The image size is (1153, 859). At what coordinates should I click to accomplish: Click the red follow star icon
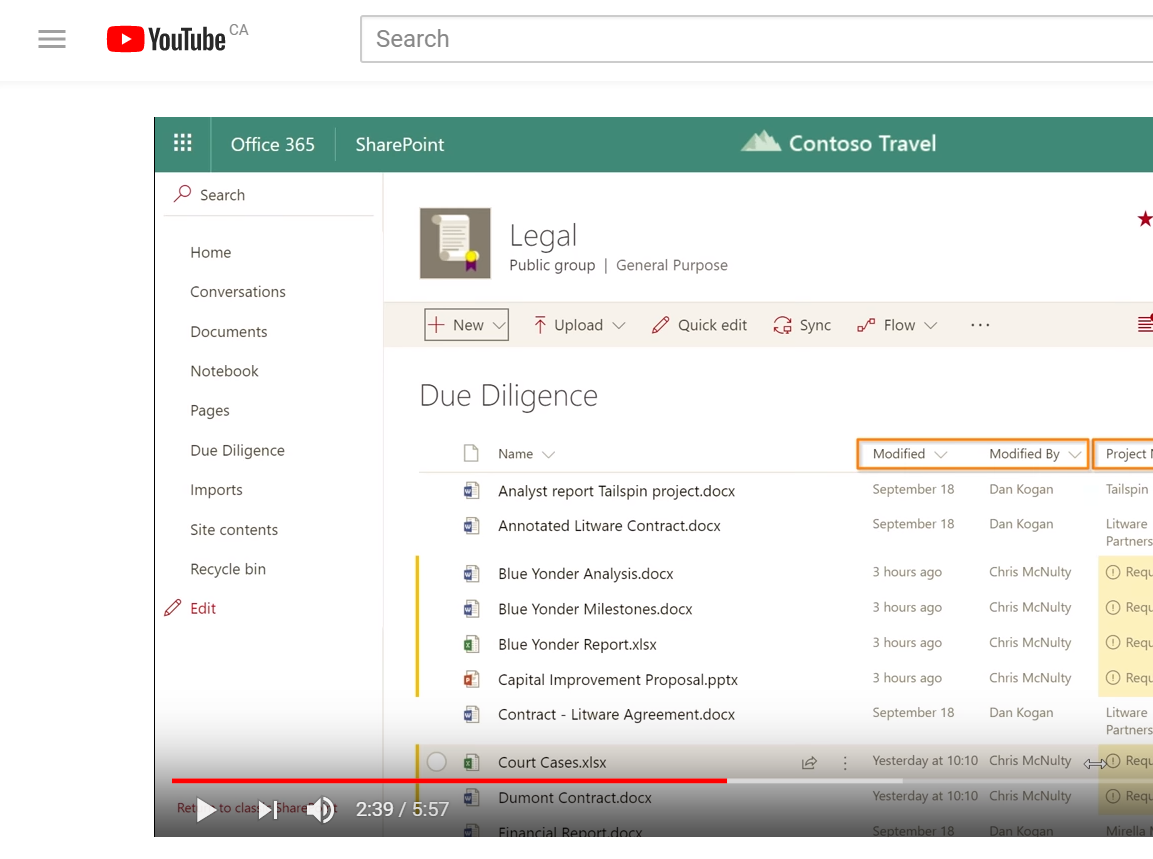[x=1145, y=218]
